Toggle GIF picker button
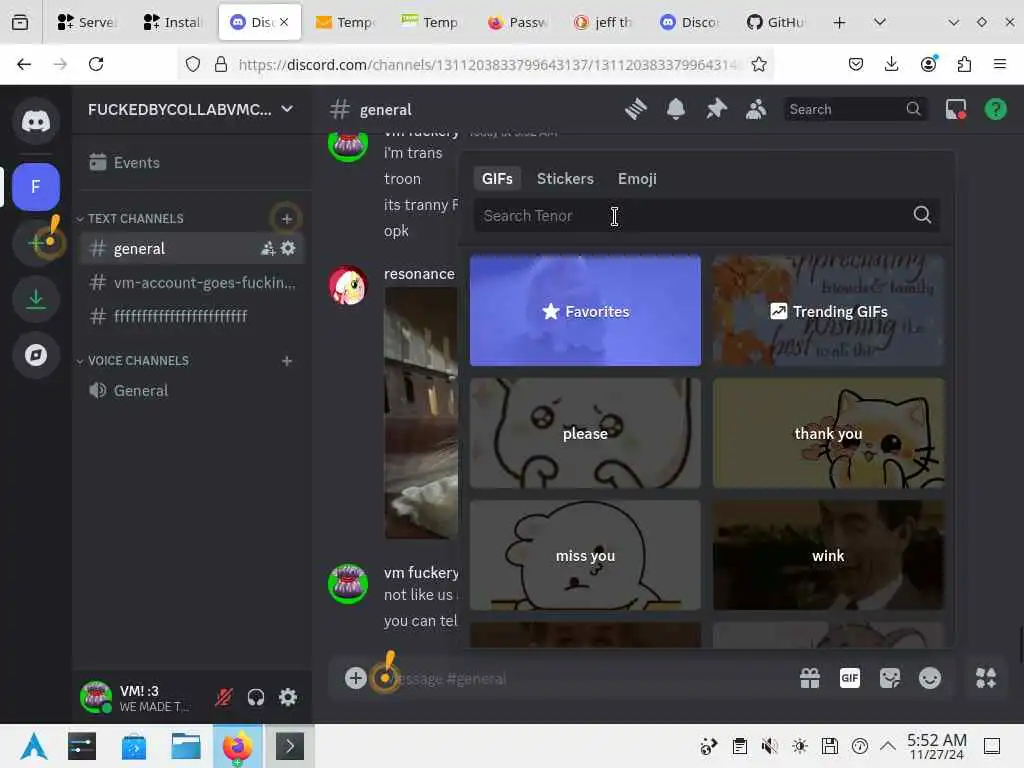Image resolution: width=1024 pixels, height=768 pixels. pyautogui.click(x=850, y=678)
